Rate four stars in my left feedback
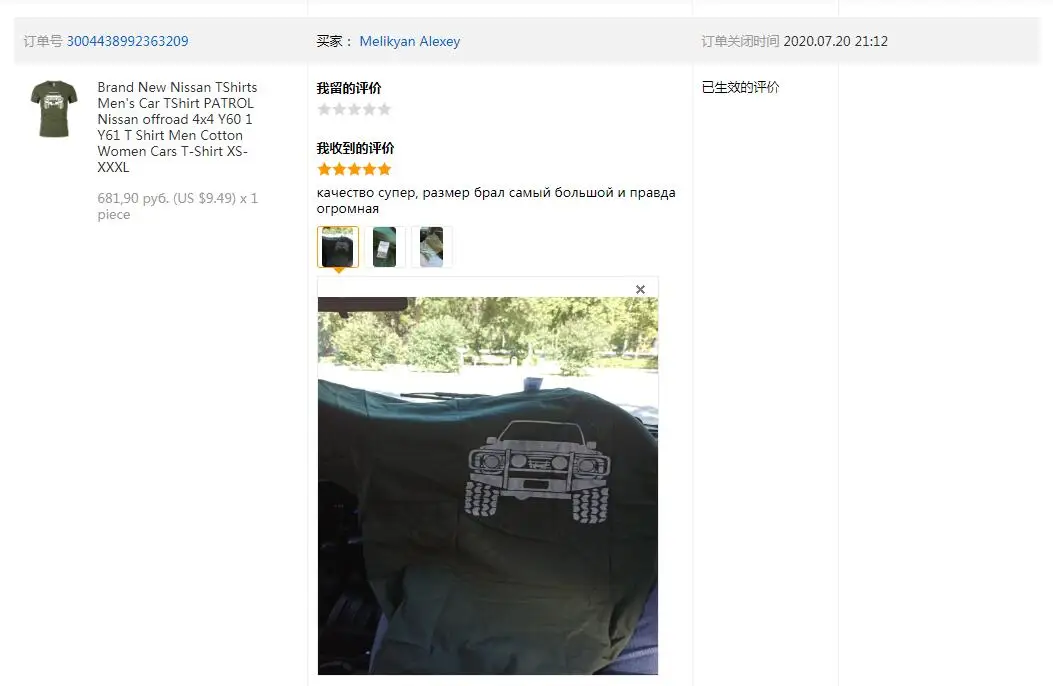The height and width of the screenshot is (686, 1053). [369, 109]
